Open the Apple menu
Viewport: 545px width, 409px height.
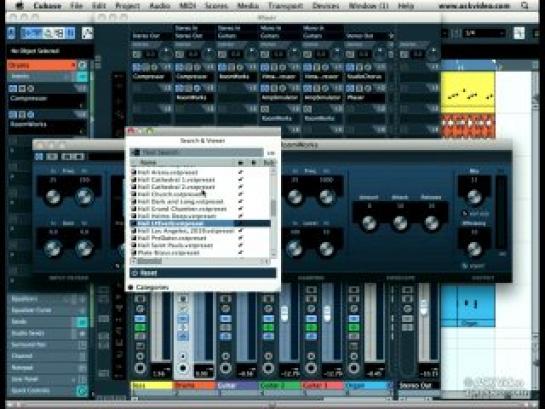click(x=20, y=5)
